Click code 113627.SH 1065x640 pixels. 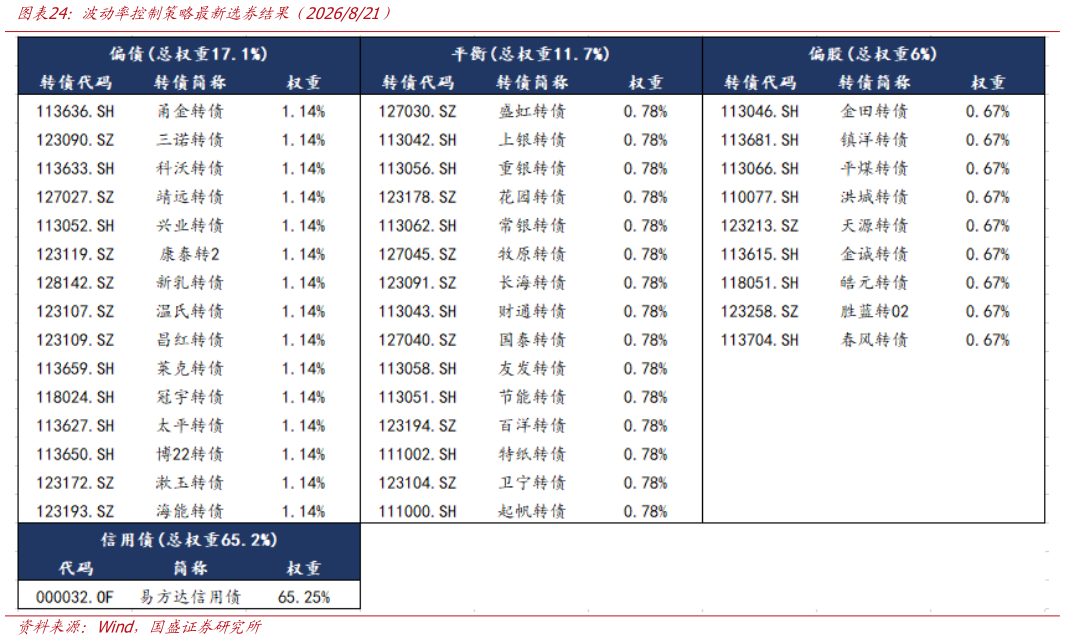75,425
